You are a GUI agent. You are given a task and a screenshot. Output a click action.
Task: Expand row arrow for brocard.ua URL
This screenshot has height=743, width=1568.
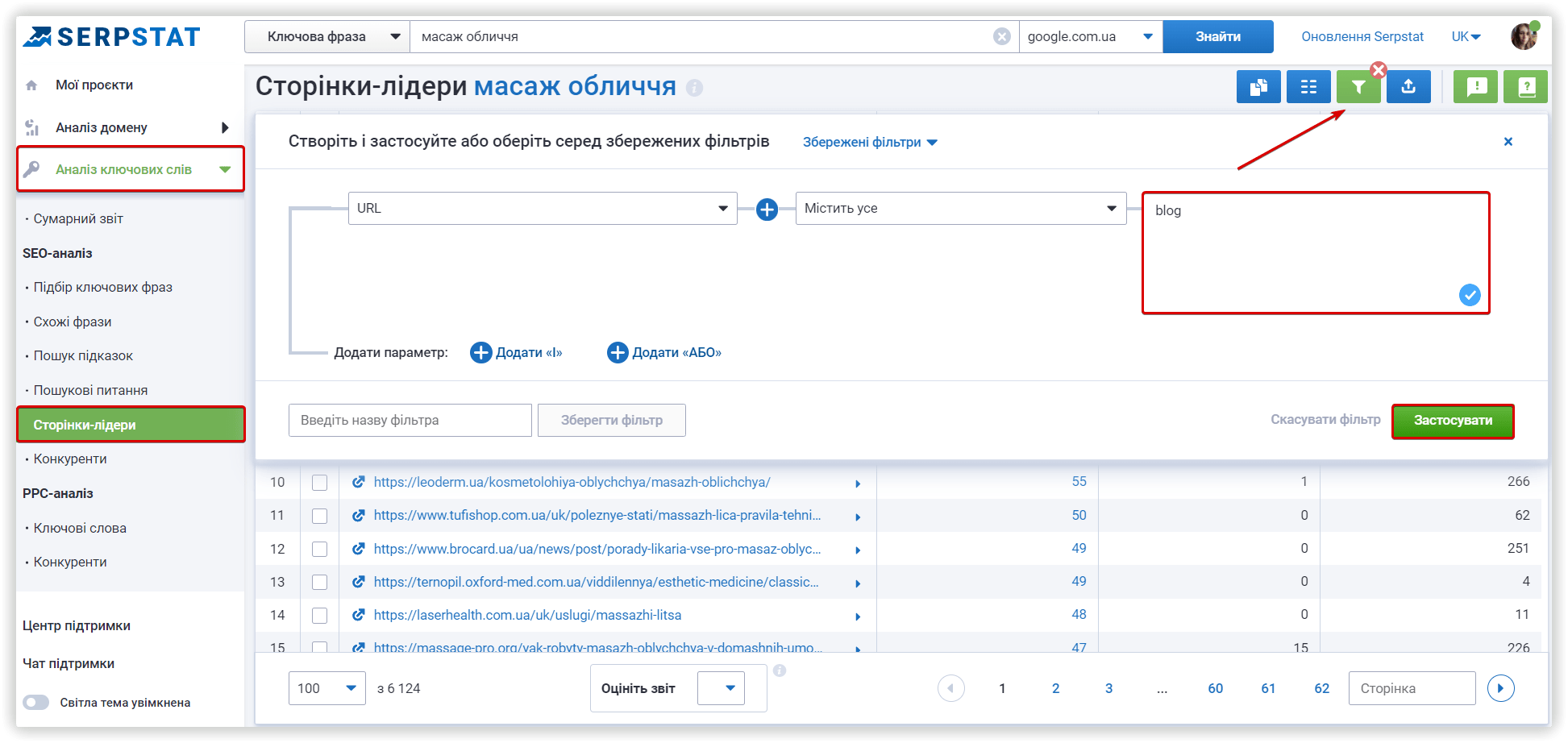point(858,550)
